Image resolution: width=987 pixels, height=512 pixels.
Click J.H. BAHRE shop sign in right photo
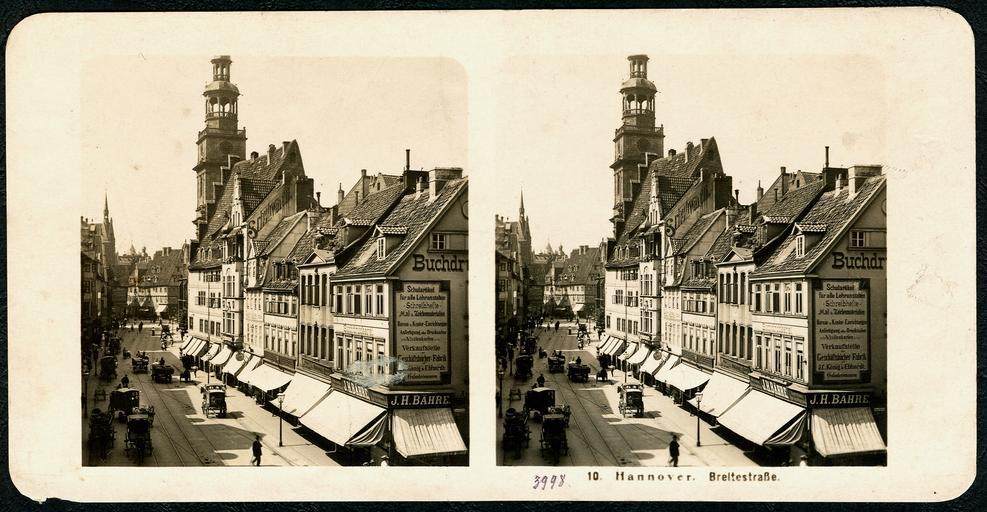[x=838, y=399]
